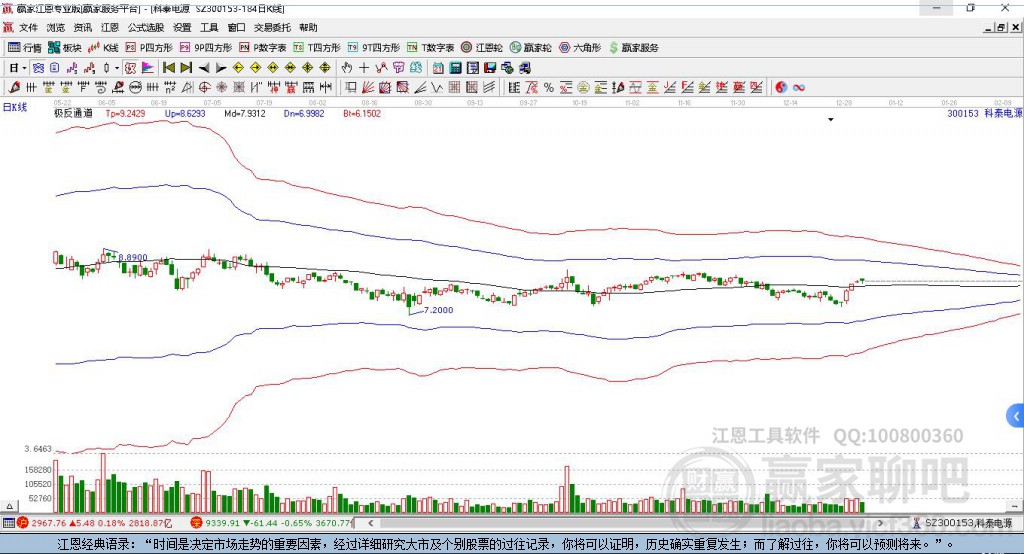Select the hand pan tool
Viewport: 1024px width, 554px height.
tap(347, 68)
